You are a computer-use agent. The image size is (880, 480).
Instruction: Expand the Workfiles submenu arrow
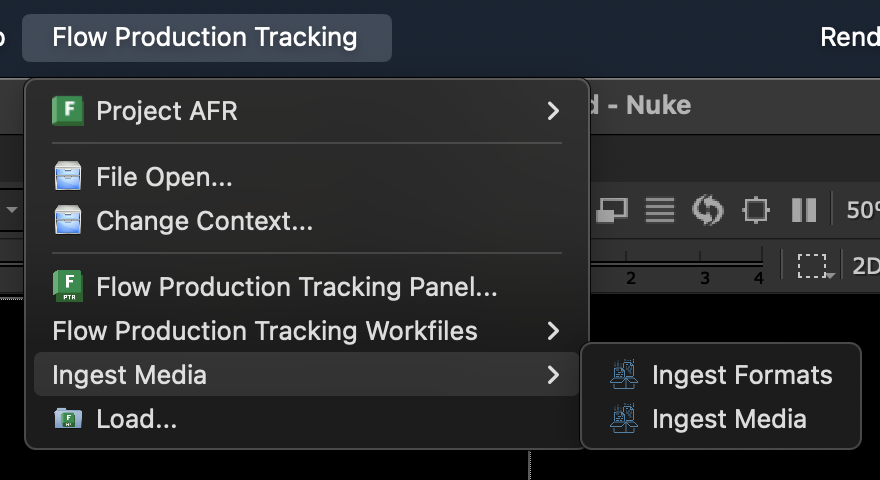click(x=553, y=330)
